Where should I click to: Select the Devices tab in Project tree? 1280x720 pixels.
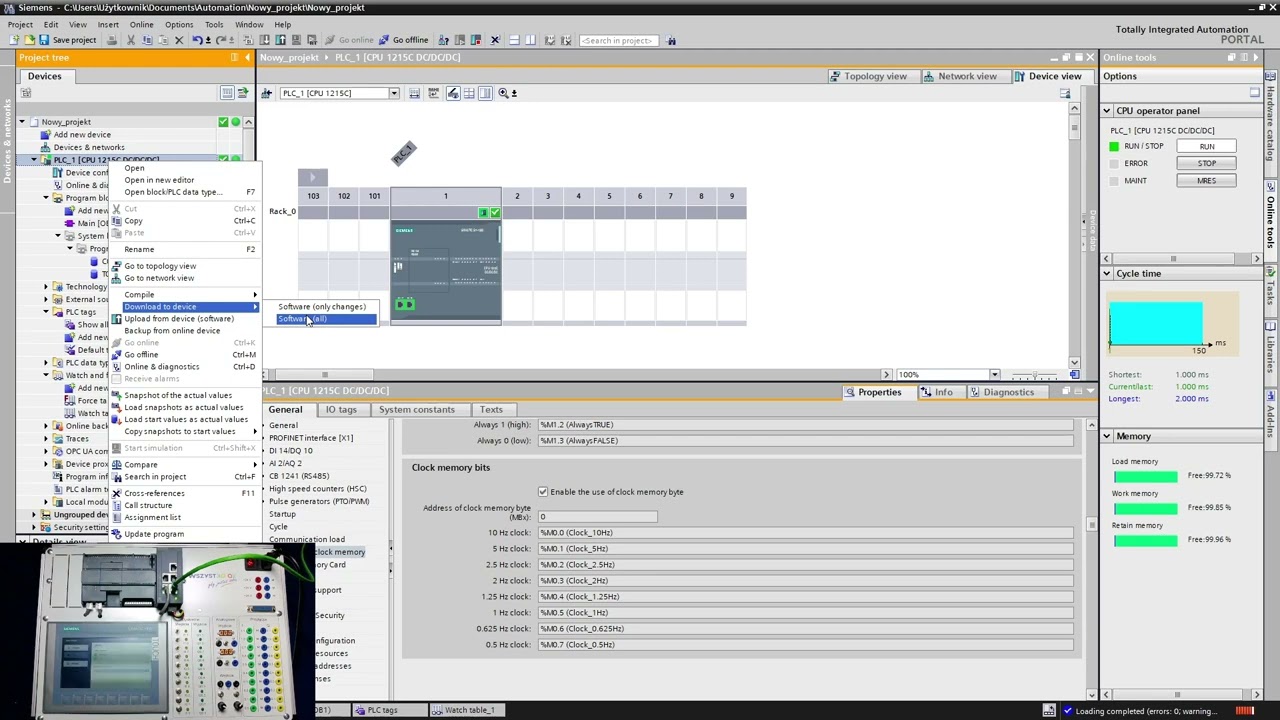coord(44,76)
